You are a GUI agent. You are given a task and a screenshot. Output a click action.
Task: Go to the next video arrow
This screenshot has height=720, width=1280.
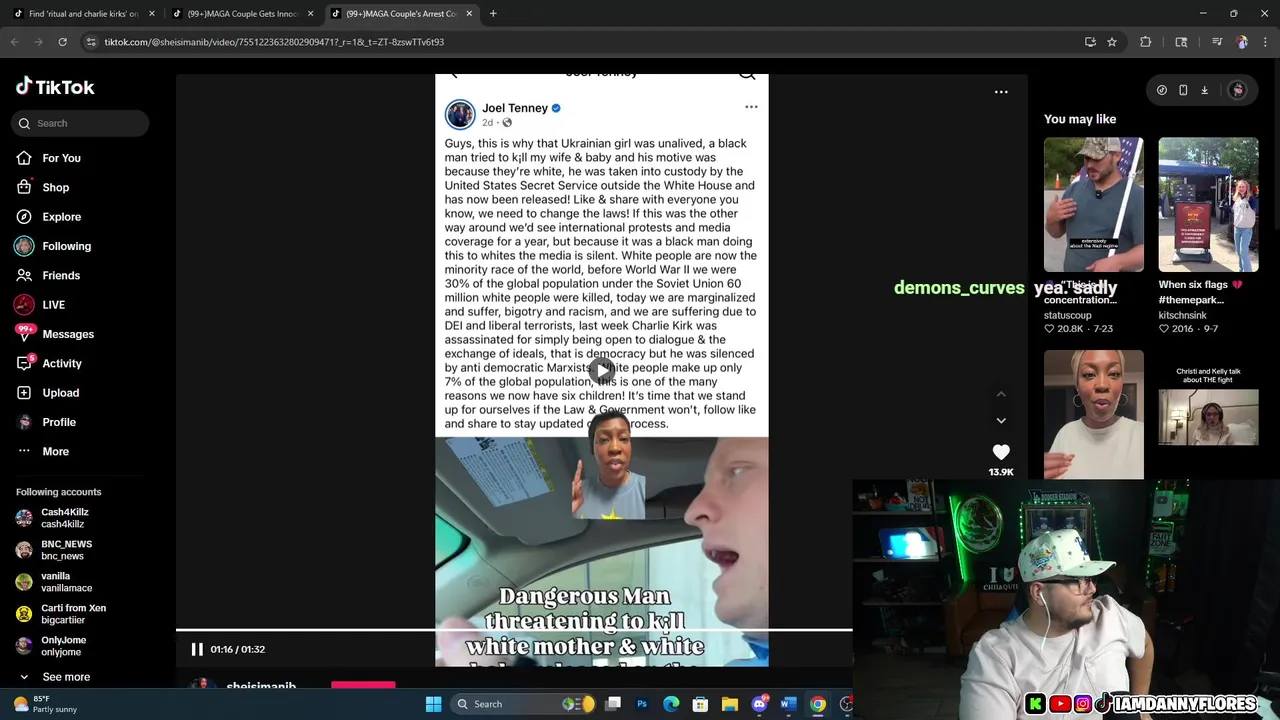1001,421
